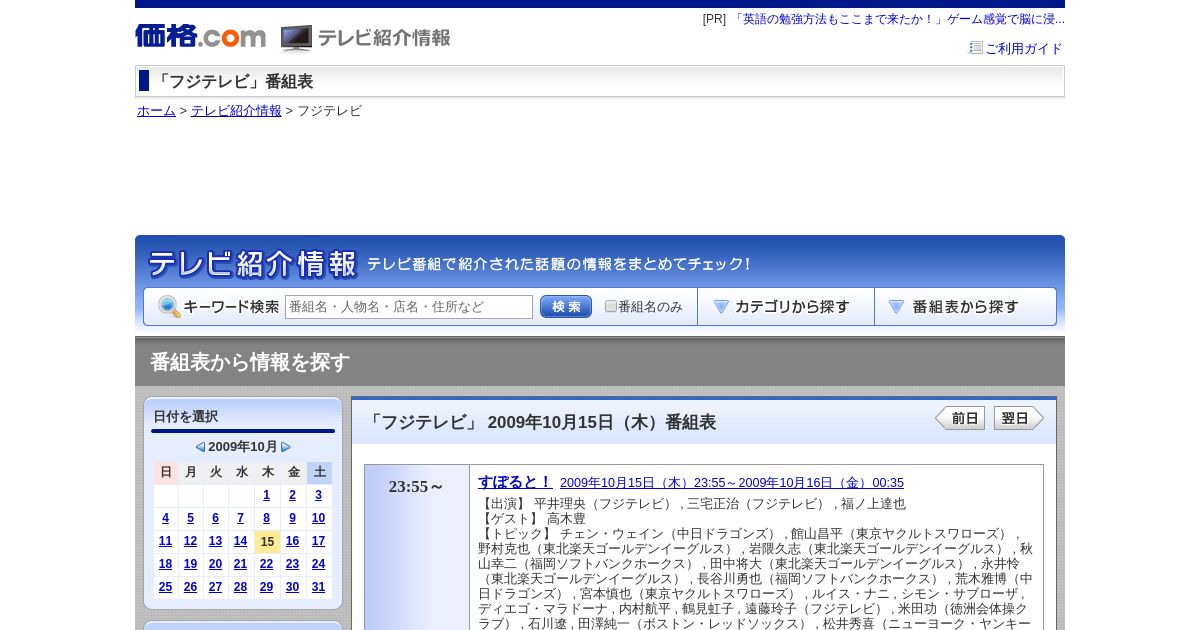Screen dimensions: 1200x630
Task: Select October 20 in the calendar
Action: 216,564
